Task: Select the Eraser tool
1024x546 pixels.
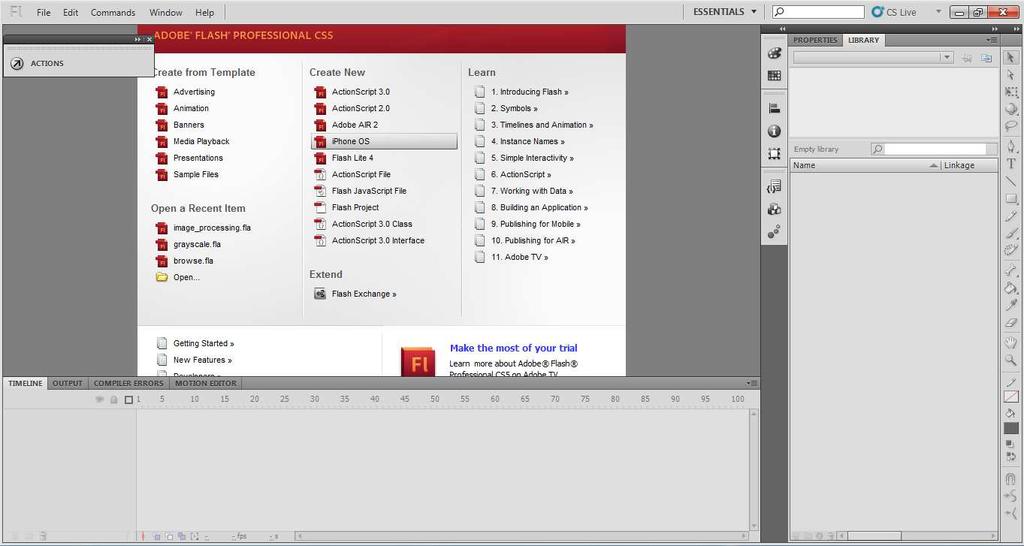Action: click(1011, 321)
